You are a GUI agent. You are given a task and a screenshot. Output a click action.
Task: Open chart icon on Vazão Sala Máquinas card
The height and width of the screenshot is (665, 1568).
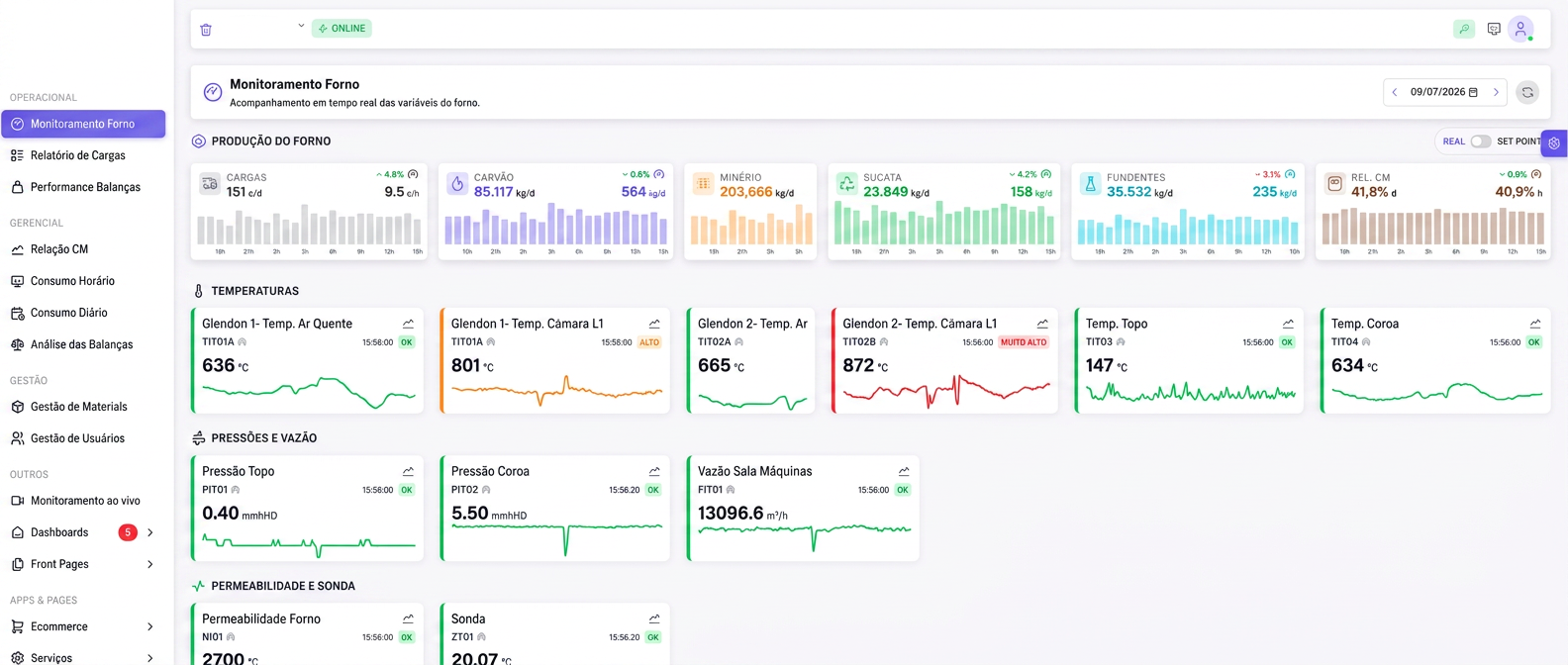point(904,471)
